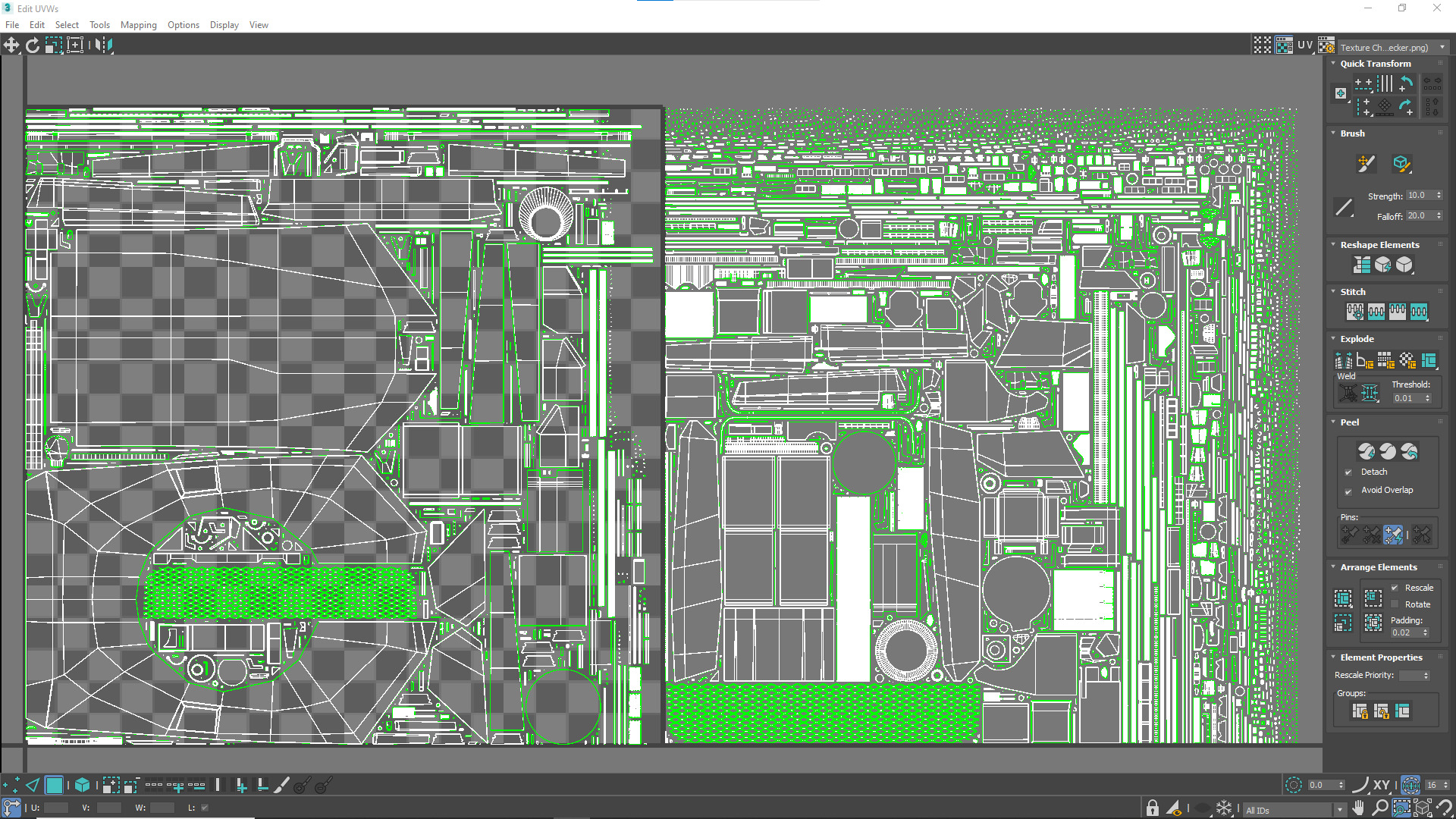Open the Mapping menu
Image resolution: width=1456 pixels, height=819 pixels.
tap(138, 25)
